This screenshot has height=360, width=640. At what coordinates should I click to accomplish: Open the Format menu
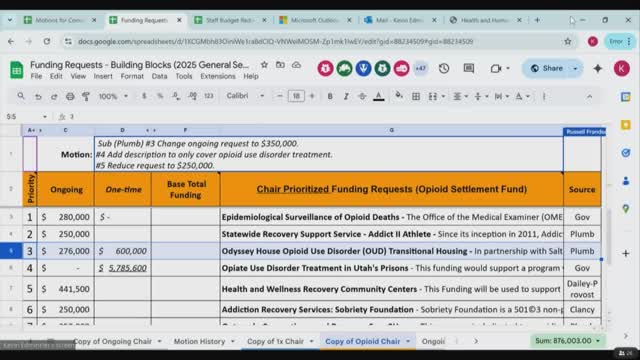point(132,76)
